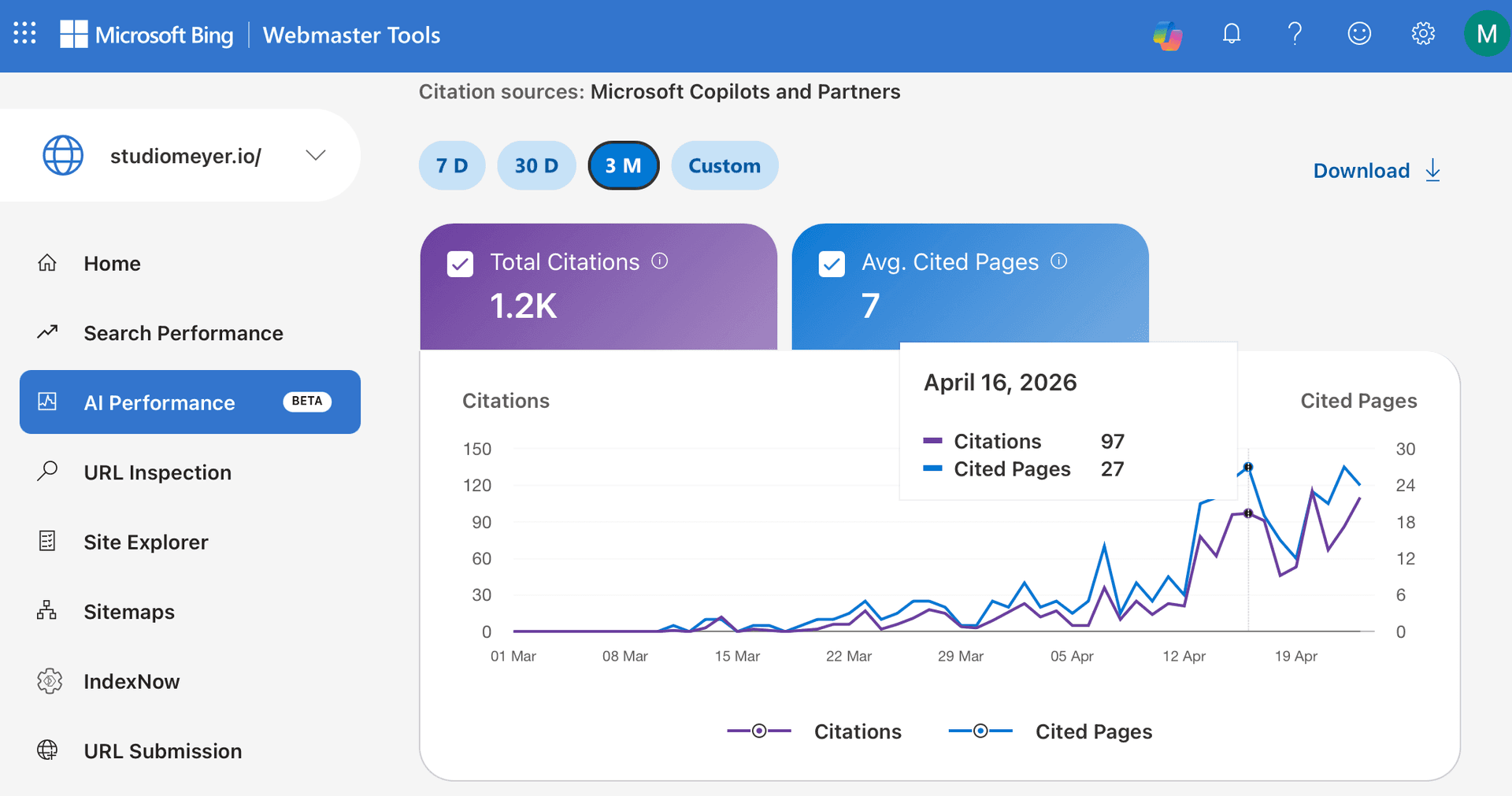Screen dimensions: 1512x796
Task: Open the Search Performance section
Action: click(x=183, y=332)
